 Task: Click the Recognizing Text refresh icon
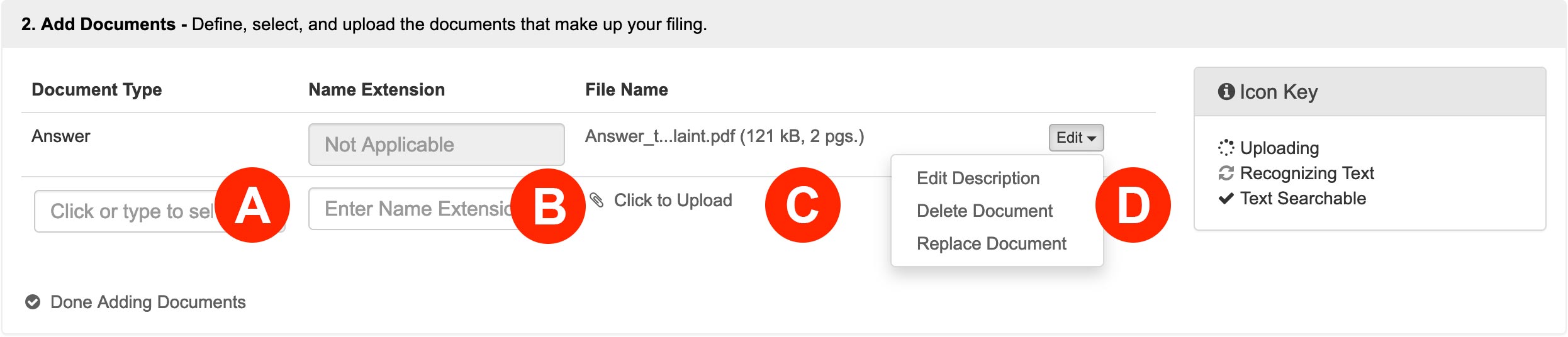(1226, 173)
